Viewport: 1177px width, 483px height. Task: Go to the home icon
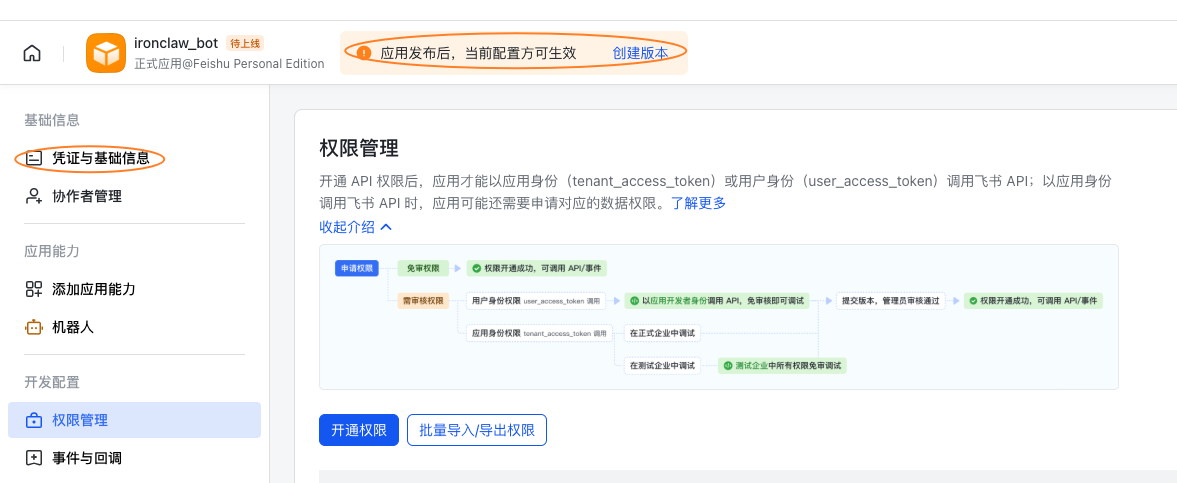[32, 53]
